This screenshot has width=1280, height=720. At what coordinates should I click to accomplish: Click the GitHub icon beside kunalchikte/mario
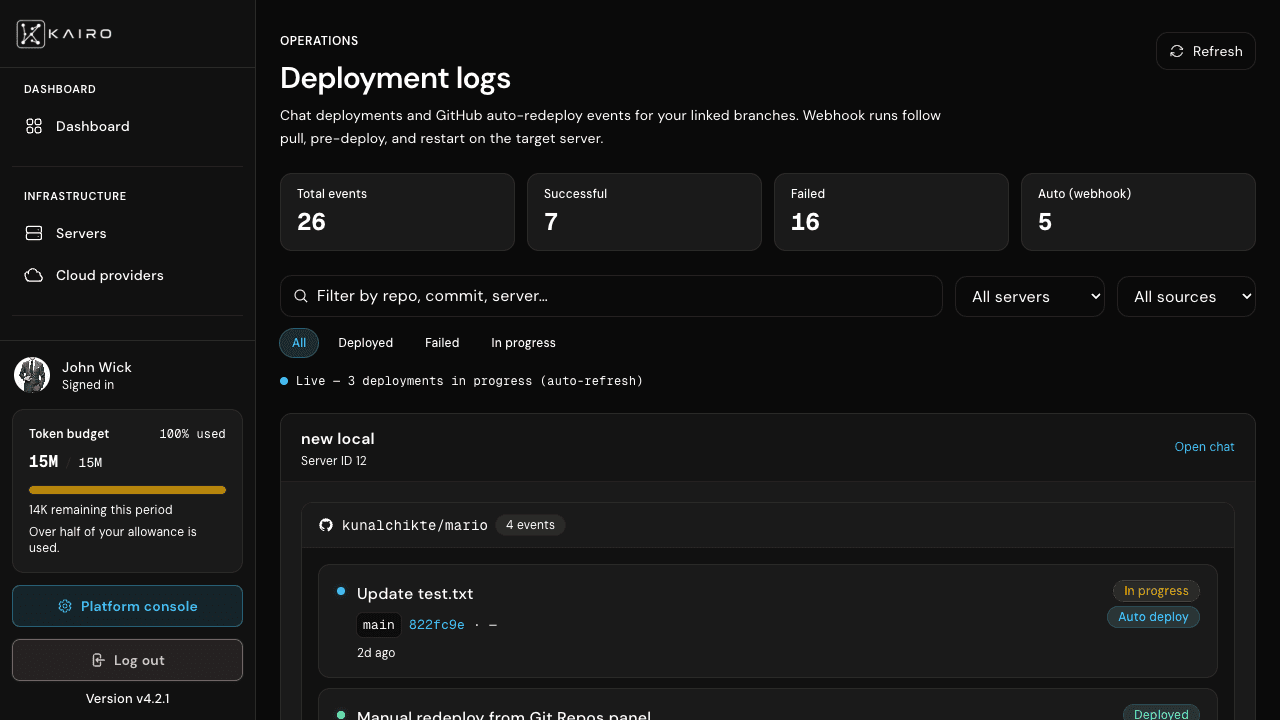pos(326,525)
